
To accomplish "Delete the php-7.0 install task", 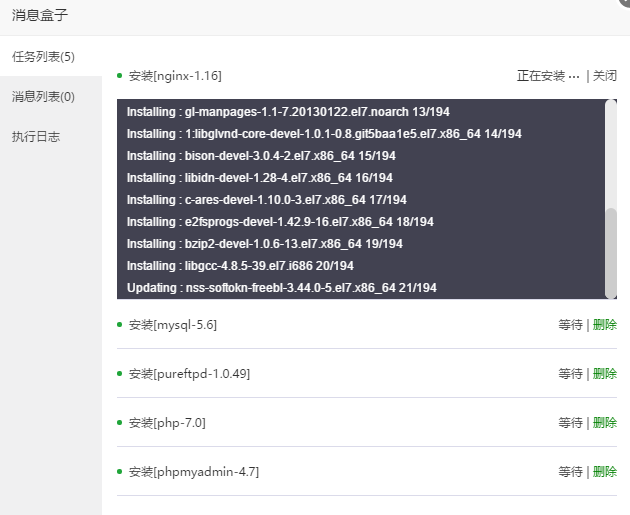I will pos(605,423).
